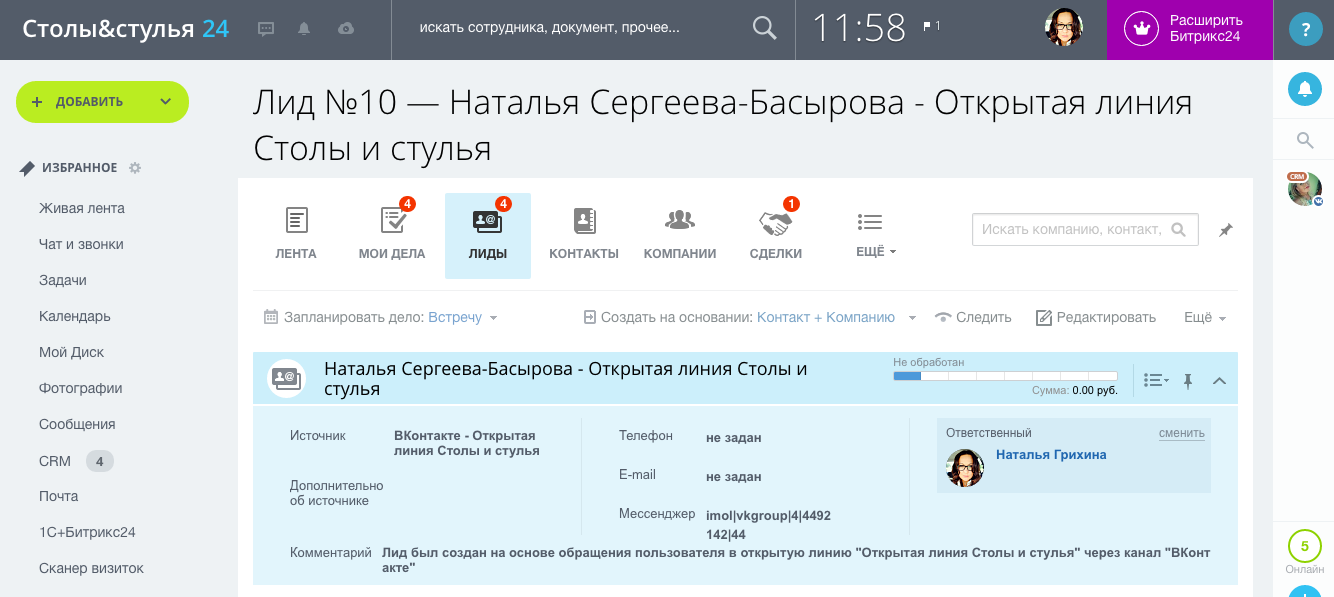Switch to ЛИДЫ tab
Viewport: 1334px width, 597px height.
click(488, 235)
